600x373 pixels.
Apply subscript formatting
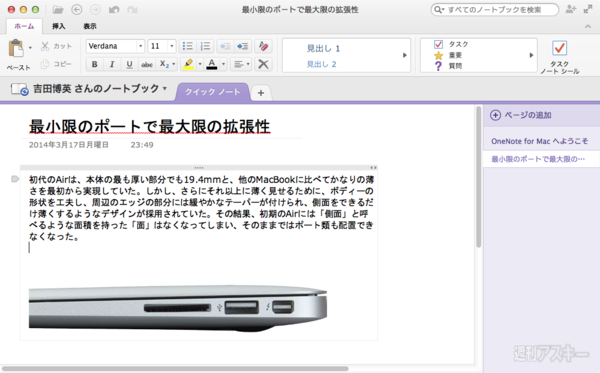pos(164,64)
